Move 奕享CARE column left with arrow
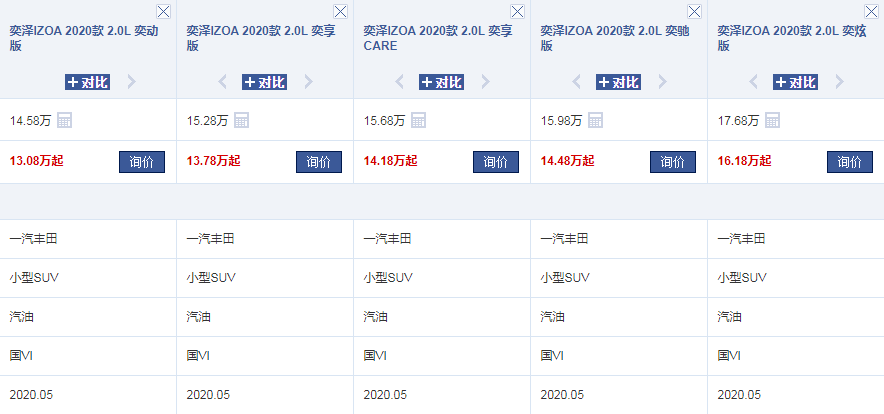The width and height of the screenshot is (884, 414). (400, 82)
